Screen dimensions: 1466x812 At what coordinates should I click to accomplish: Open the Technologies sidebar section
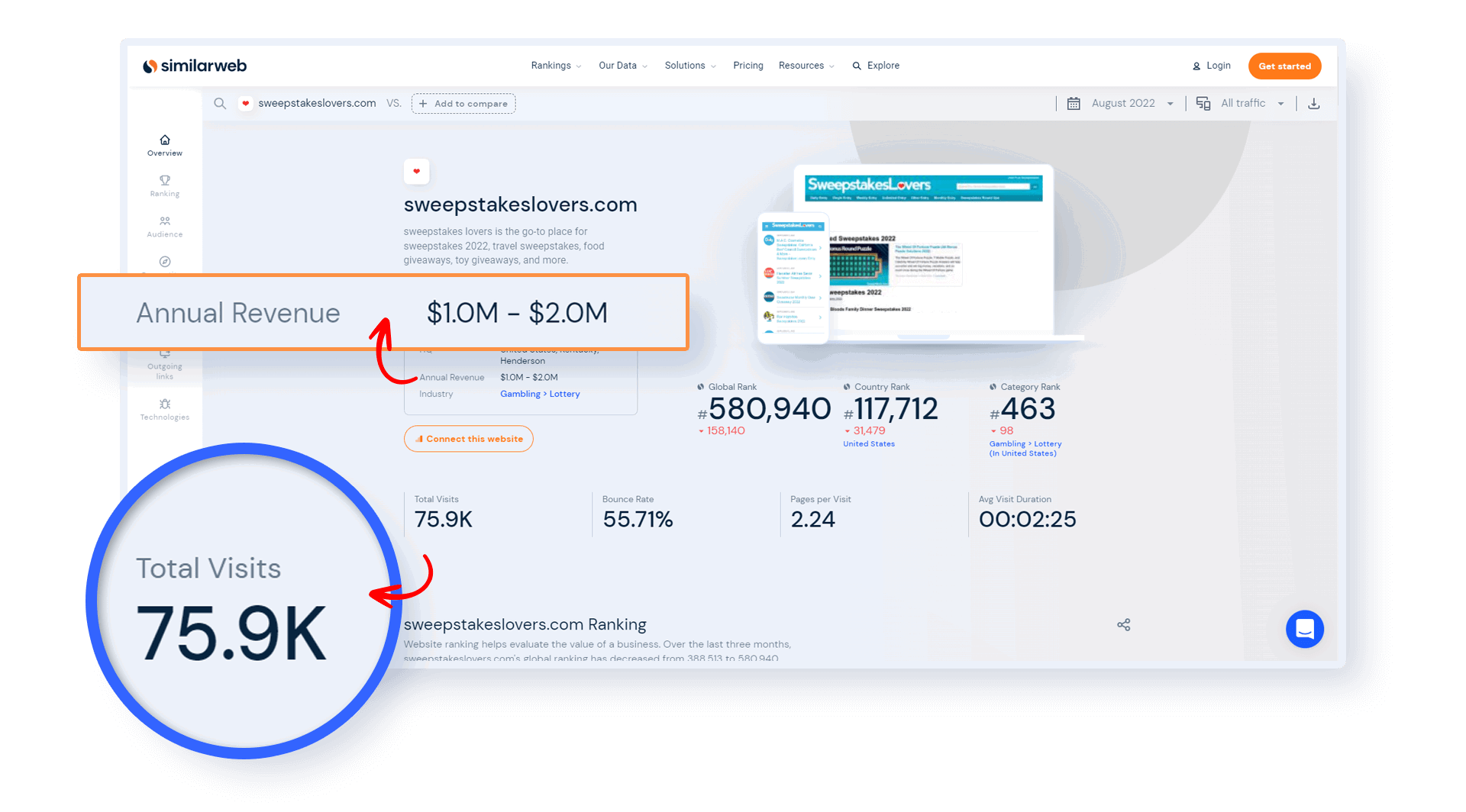165,409
